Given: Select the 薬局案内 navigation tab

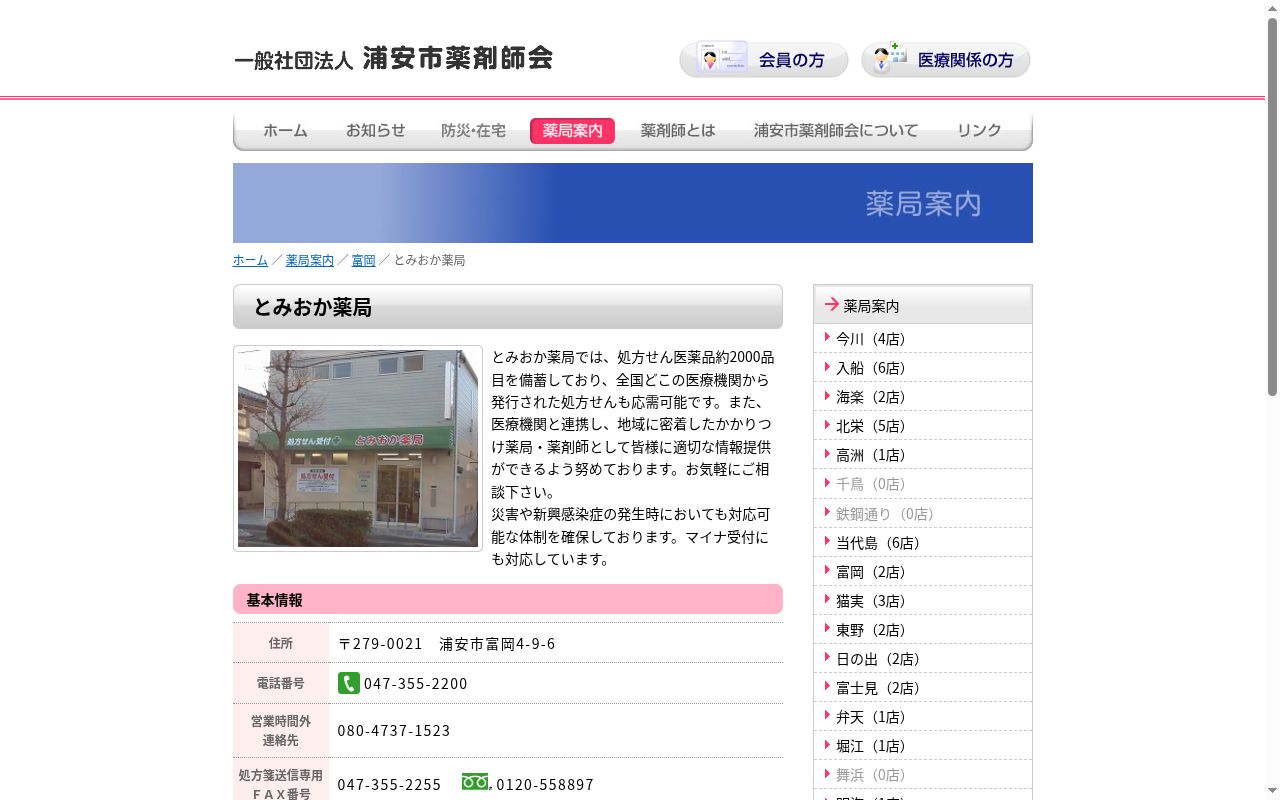Looking at the screenshot, I should (x=572, y=131).
